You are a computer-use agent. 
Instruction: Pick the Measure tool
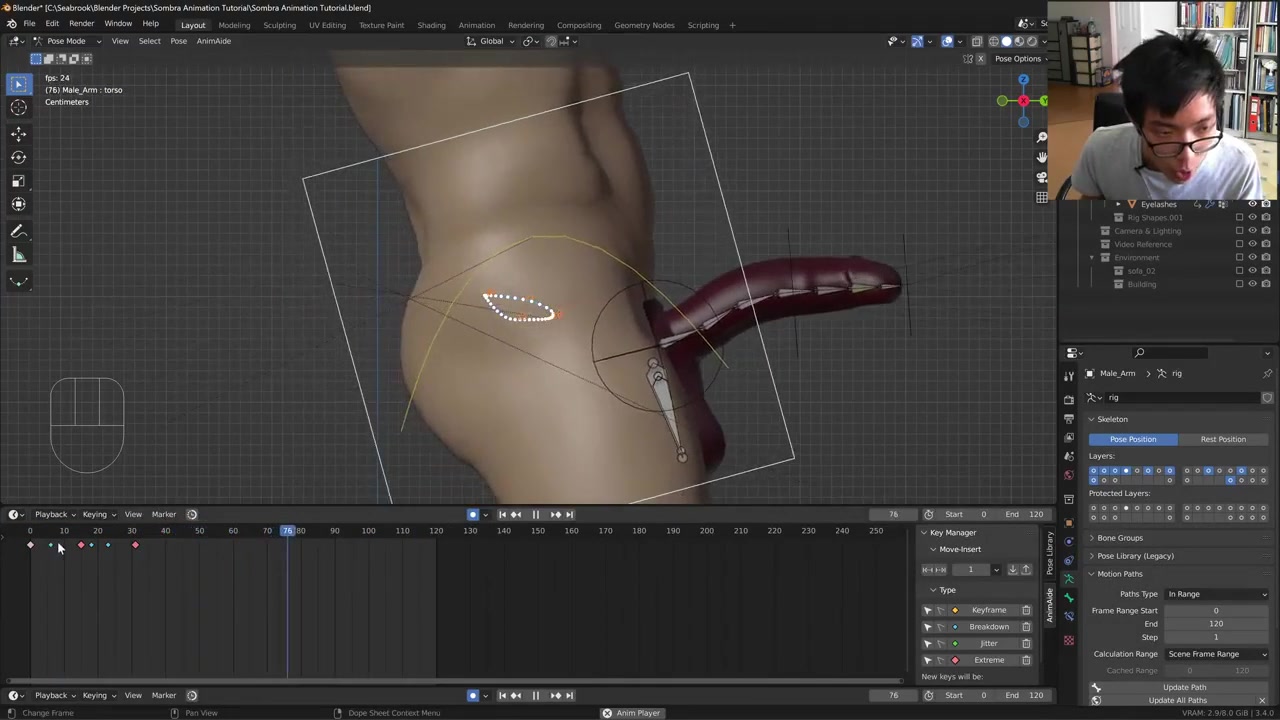tap(18, 255)
